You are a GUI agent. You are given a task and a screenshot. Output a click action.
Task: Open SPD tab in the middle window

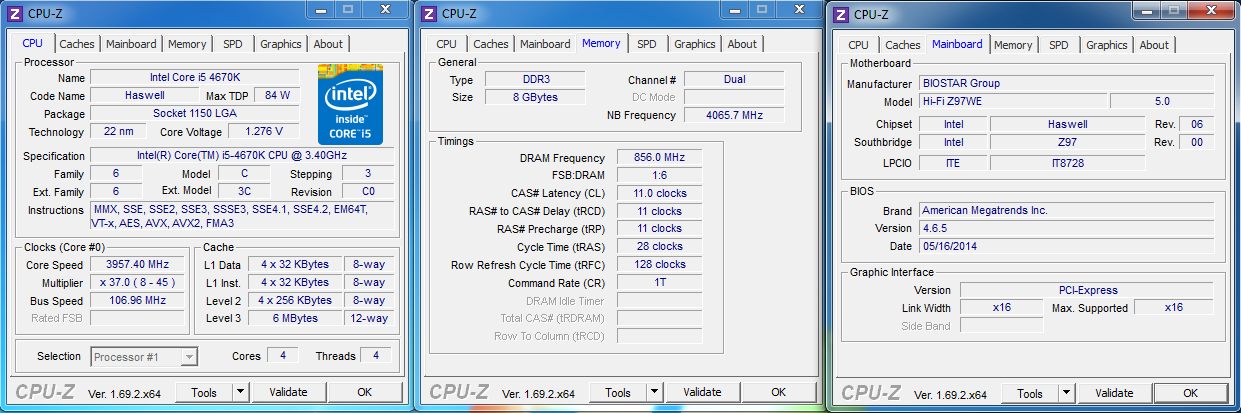coord(647,44)
